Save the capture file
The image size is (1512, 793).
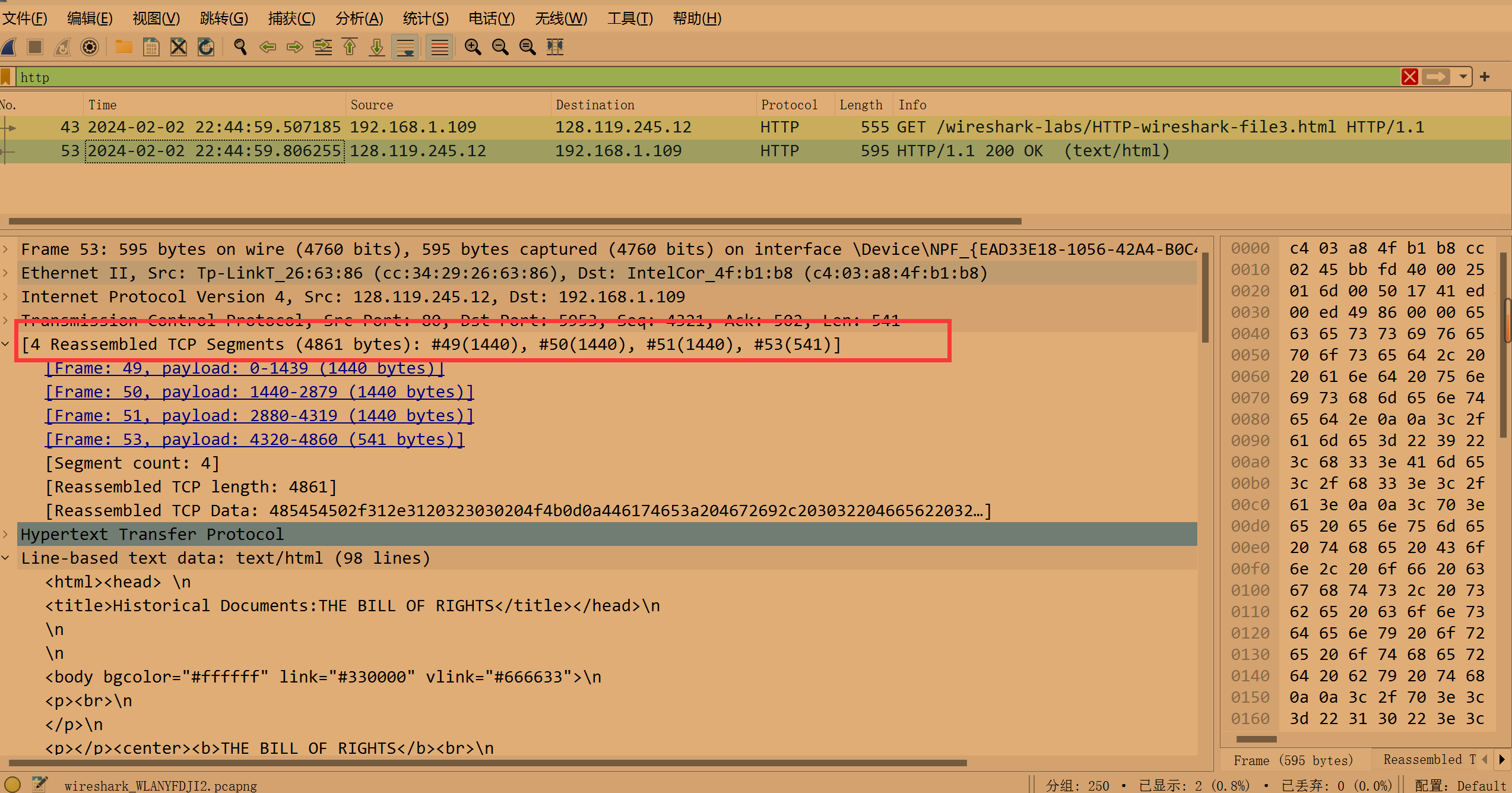(x=151, y=46)
